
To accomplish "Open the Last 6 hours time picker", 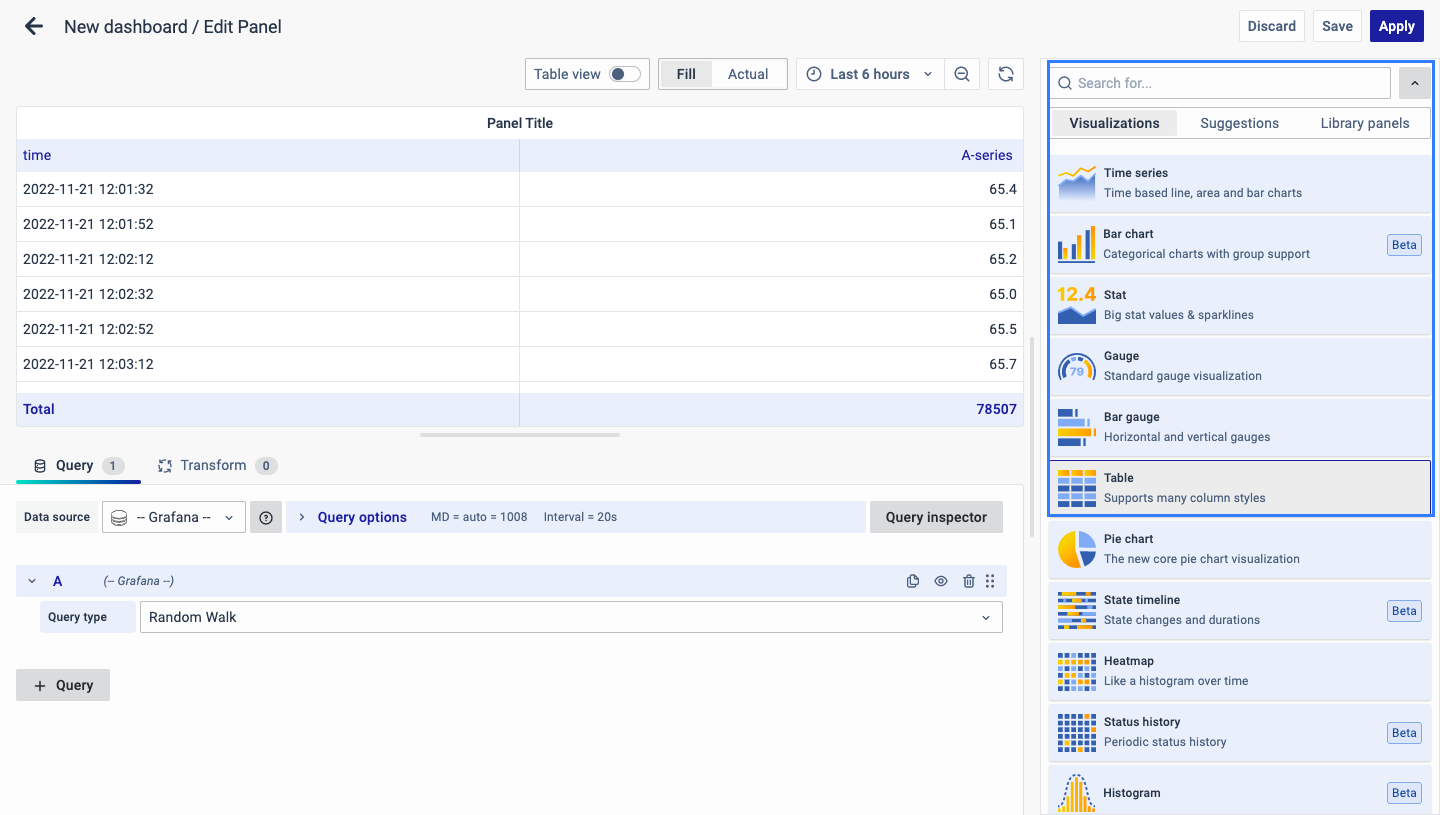I will (x=870, y=74).
